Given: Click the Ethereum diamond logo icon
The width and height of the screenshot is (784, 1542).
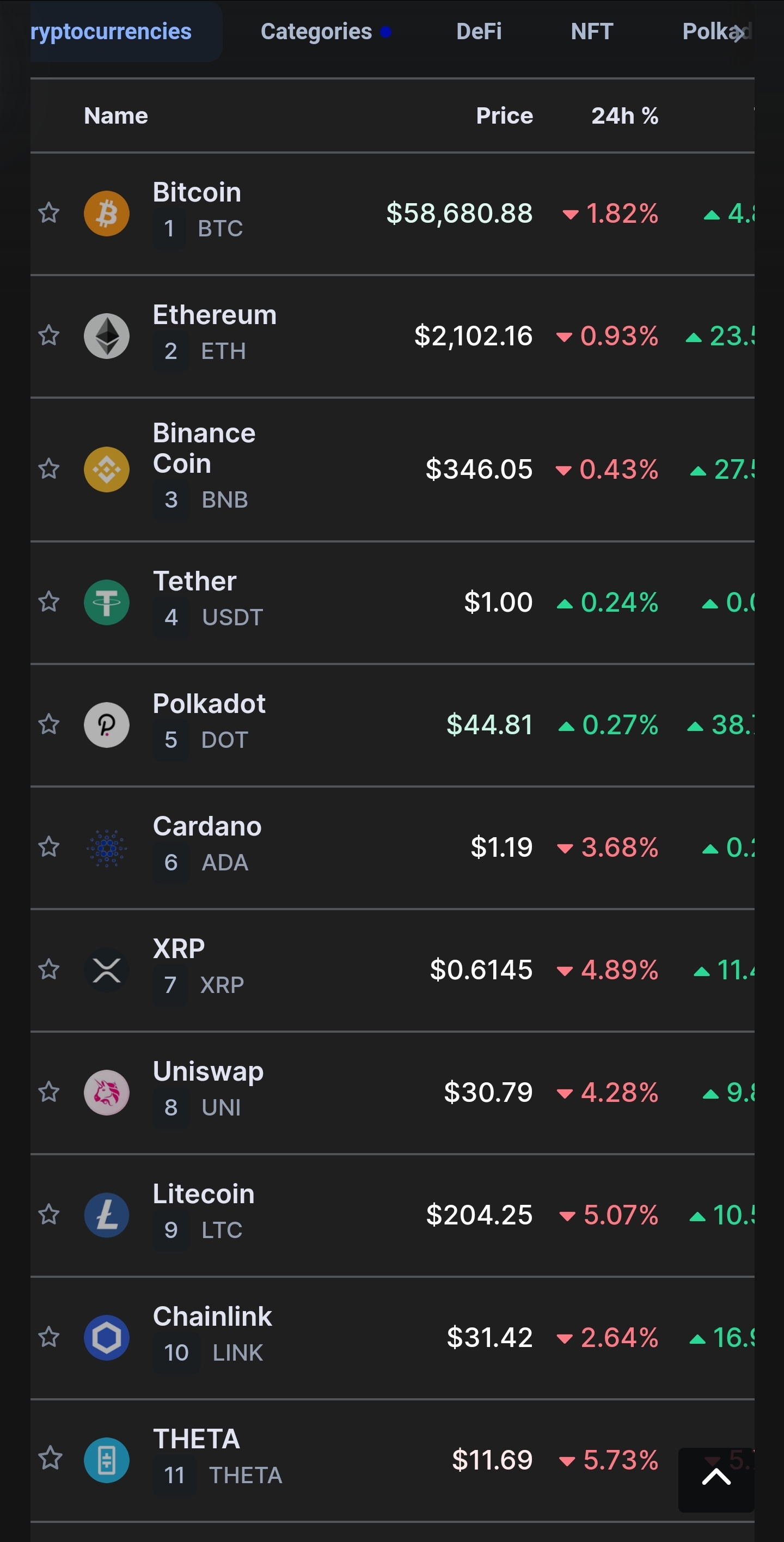Looking at the screenshot, I should click(x=107, y=336).
